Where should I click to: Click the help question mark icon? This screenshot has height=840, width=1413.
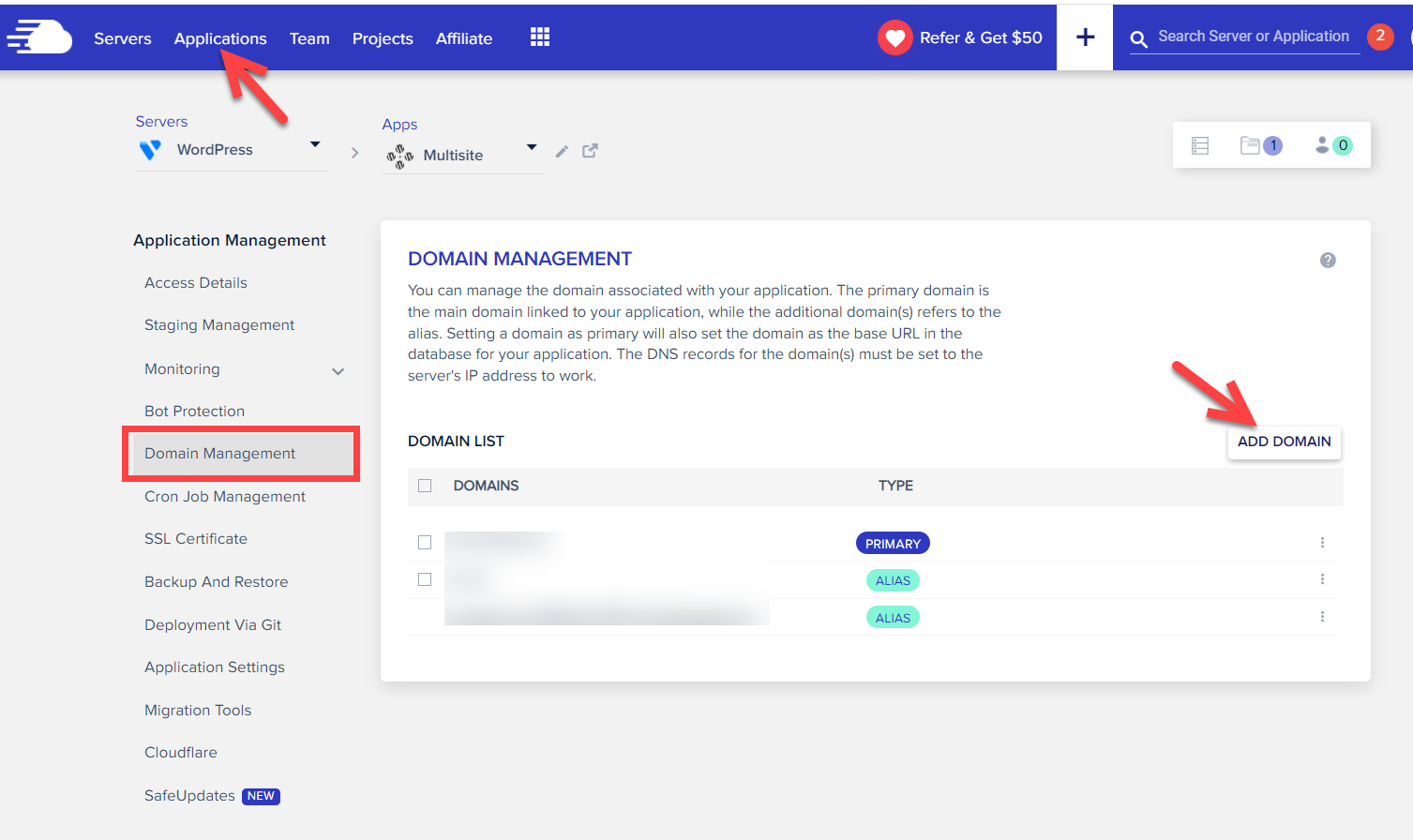(1328, 260)
